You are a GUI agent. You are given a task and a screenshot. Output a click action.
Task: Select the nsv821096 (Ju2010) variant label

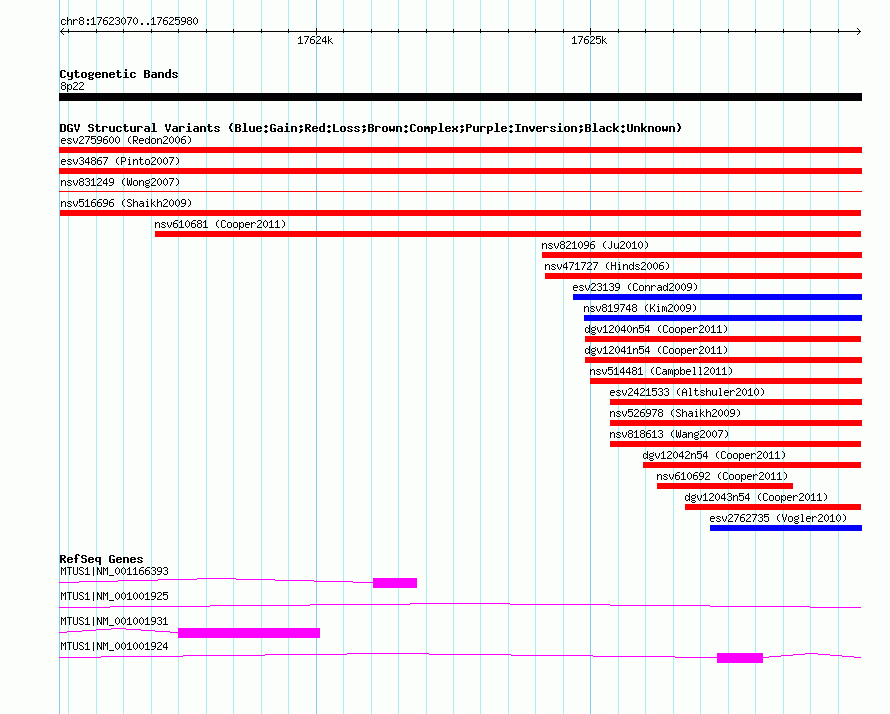[x=595, y=245]
